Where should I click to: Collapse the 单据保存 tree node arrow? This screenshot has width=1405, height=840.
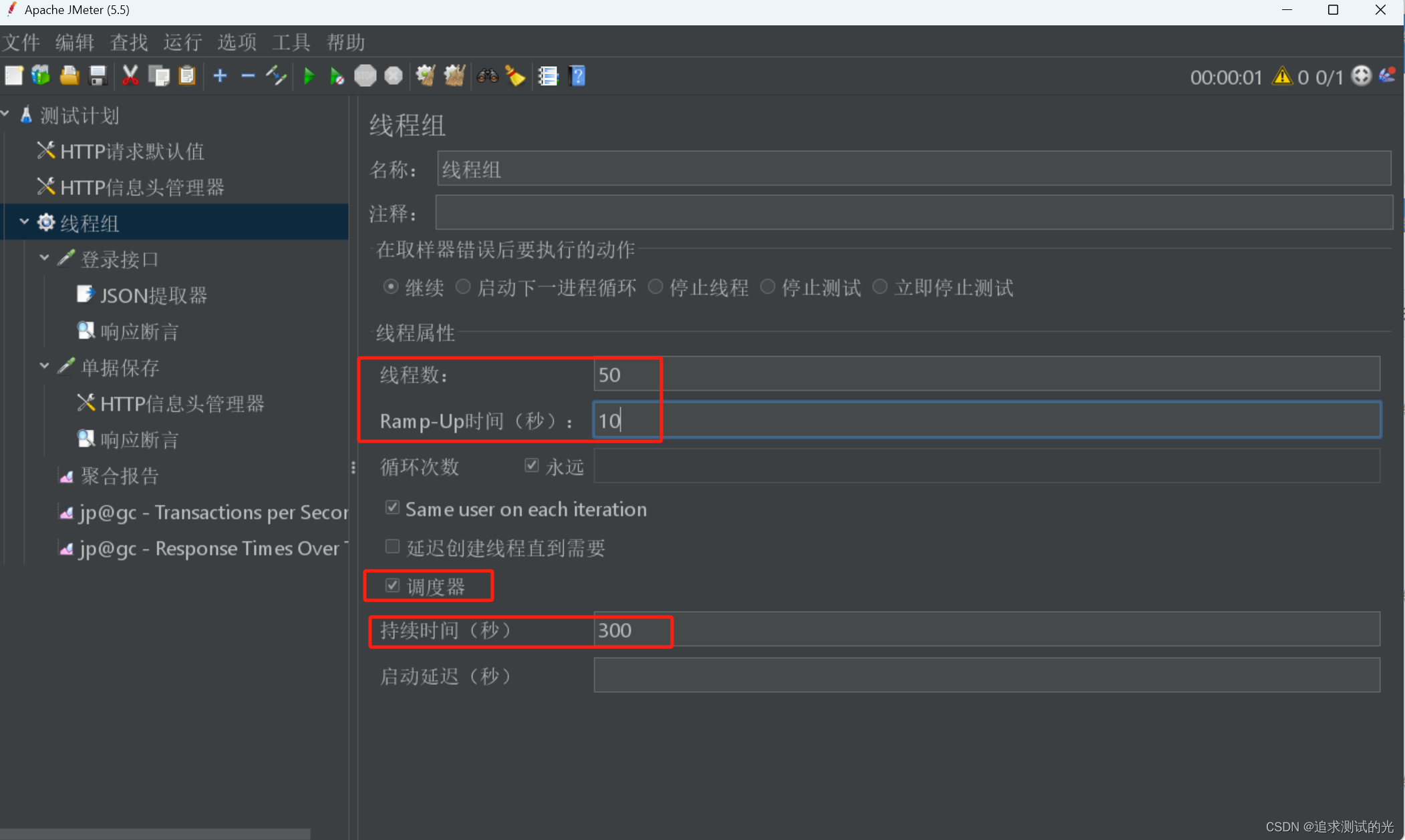(44, 366)
